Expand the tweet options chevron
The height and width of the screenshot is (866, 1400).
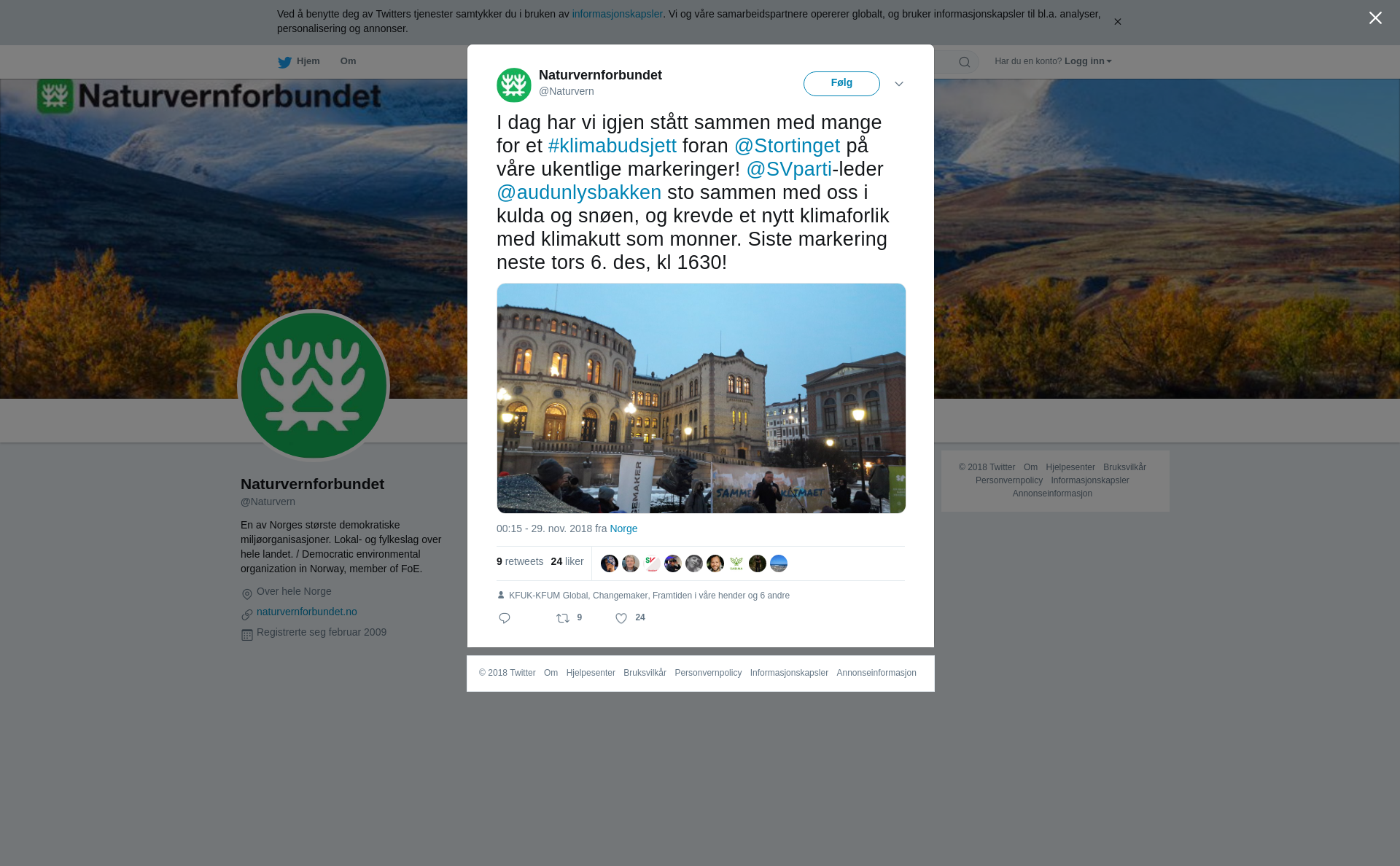tap(899, 84)
